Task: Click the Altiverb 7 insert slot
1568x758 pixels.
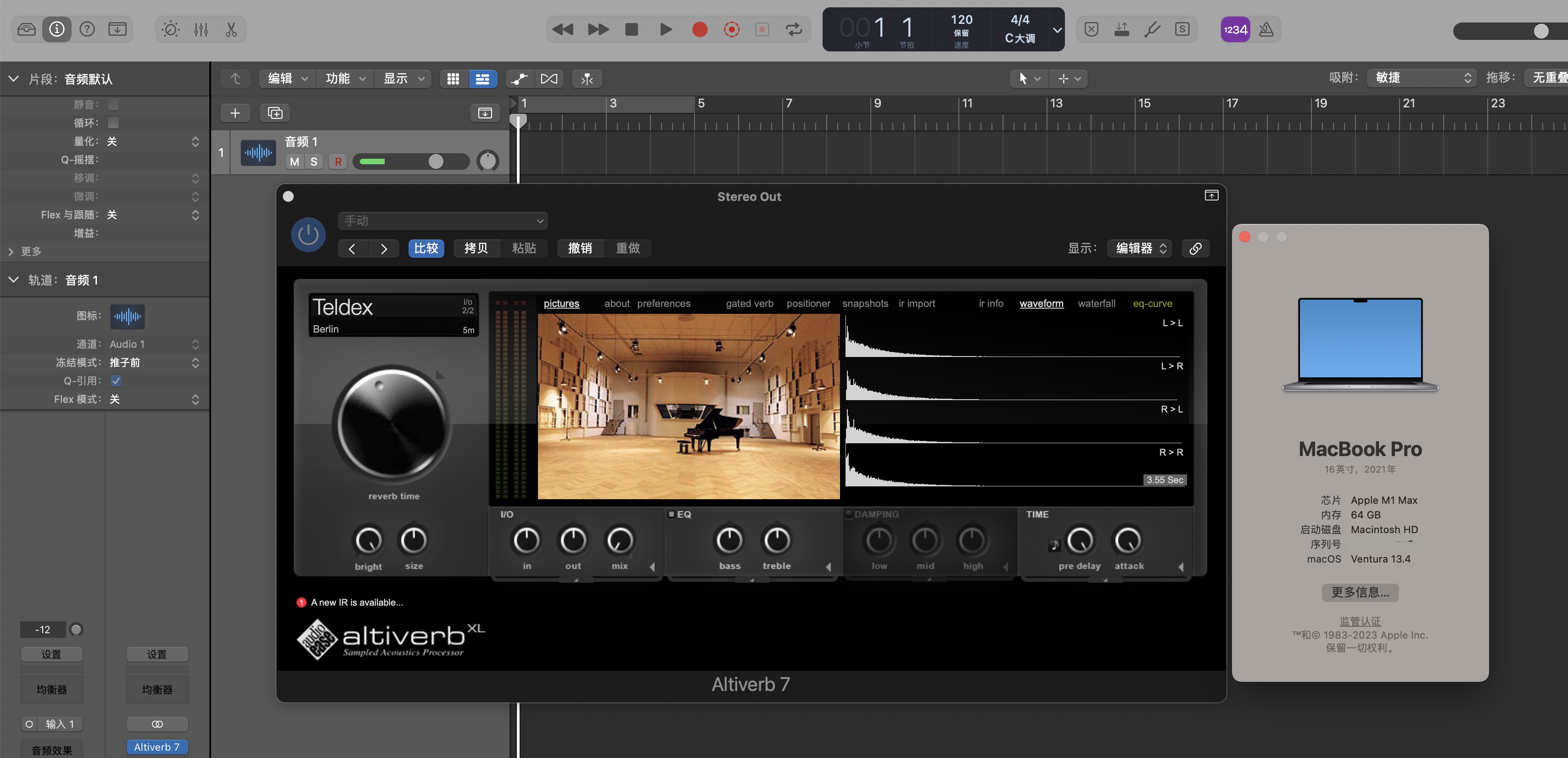Action: [x=157, y=747]
